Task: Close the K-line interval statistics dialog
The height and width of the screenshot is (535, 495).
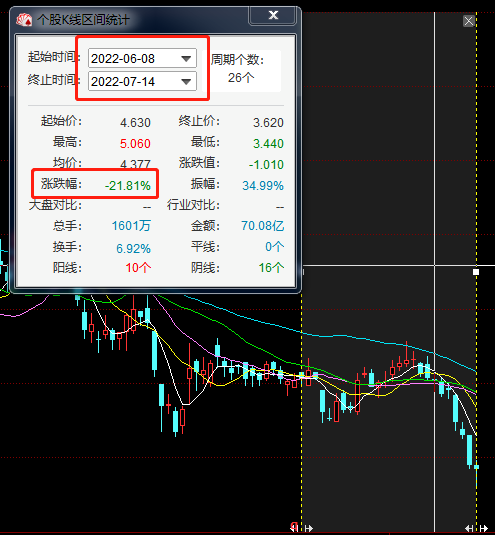Action: coord(273,15)
